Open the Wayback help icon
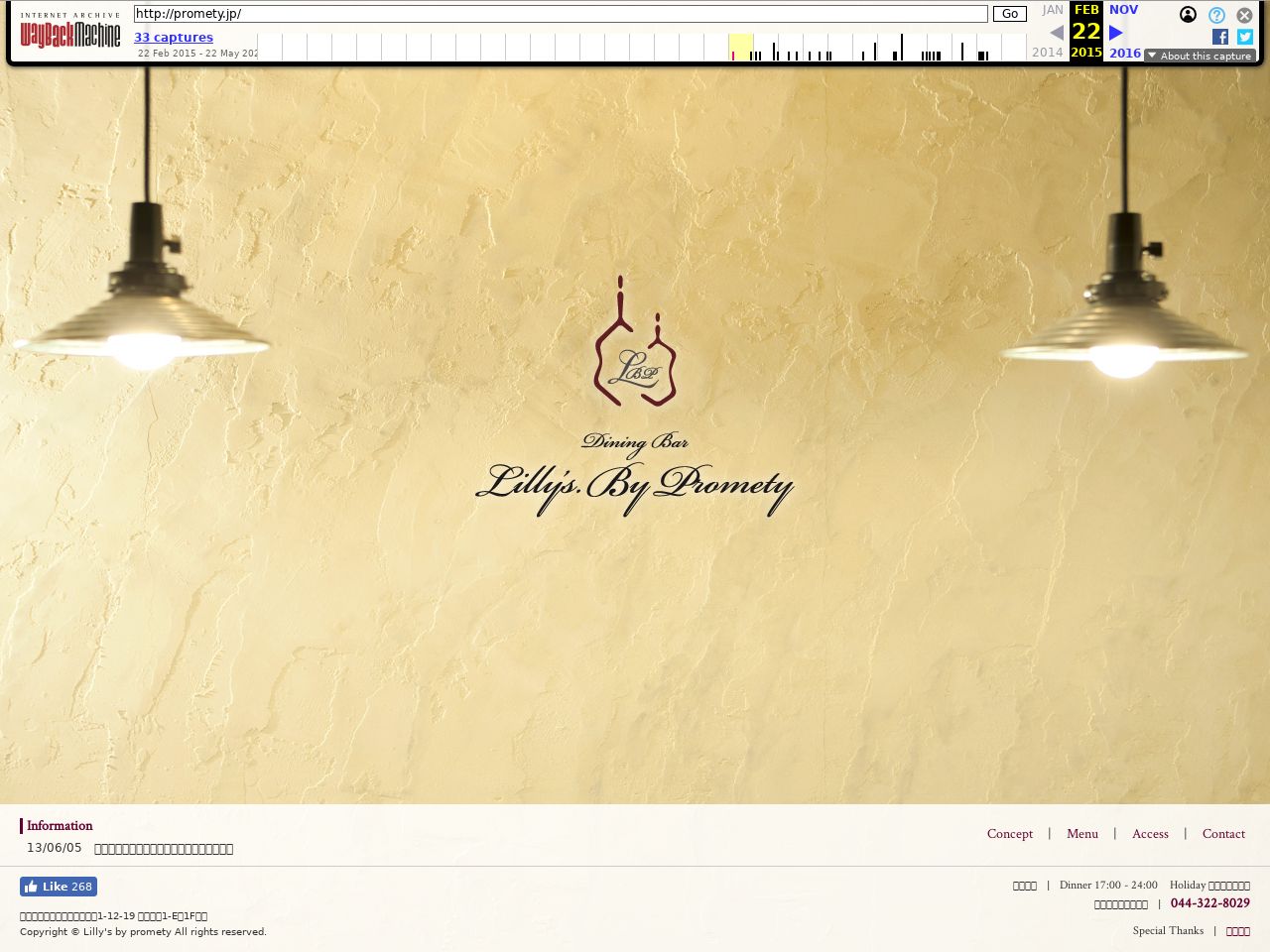This screenshot has height=952, width=1270. click(1216, 15)
